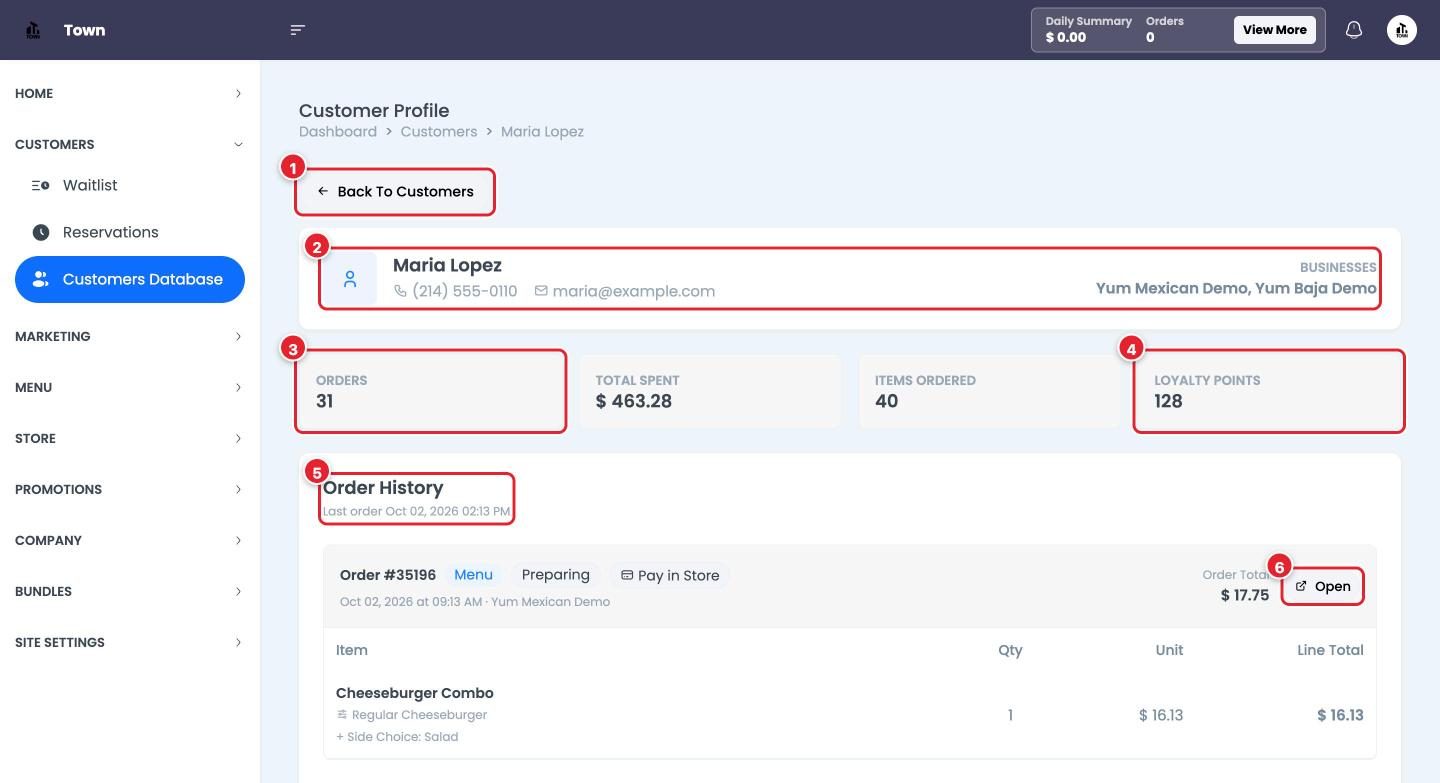The width and height of the screenshot is (1440, 783).
Task: Expand the SITE SETTINGS sidebar section
Action: [x=130, y=642]
